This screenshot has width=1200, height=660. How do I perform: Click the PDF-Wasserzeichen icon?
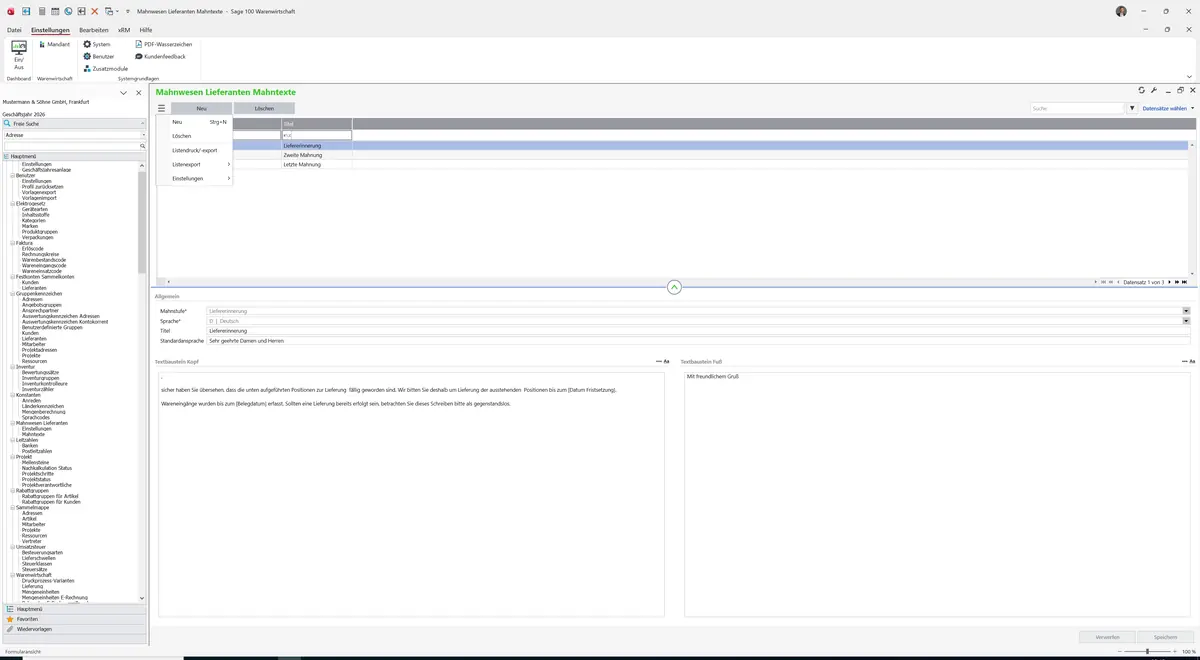click(138, 44)
